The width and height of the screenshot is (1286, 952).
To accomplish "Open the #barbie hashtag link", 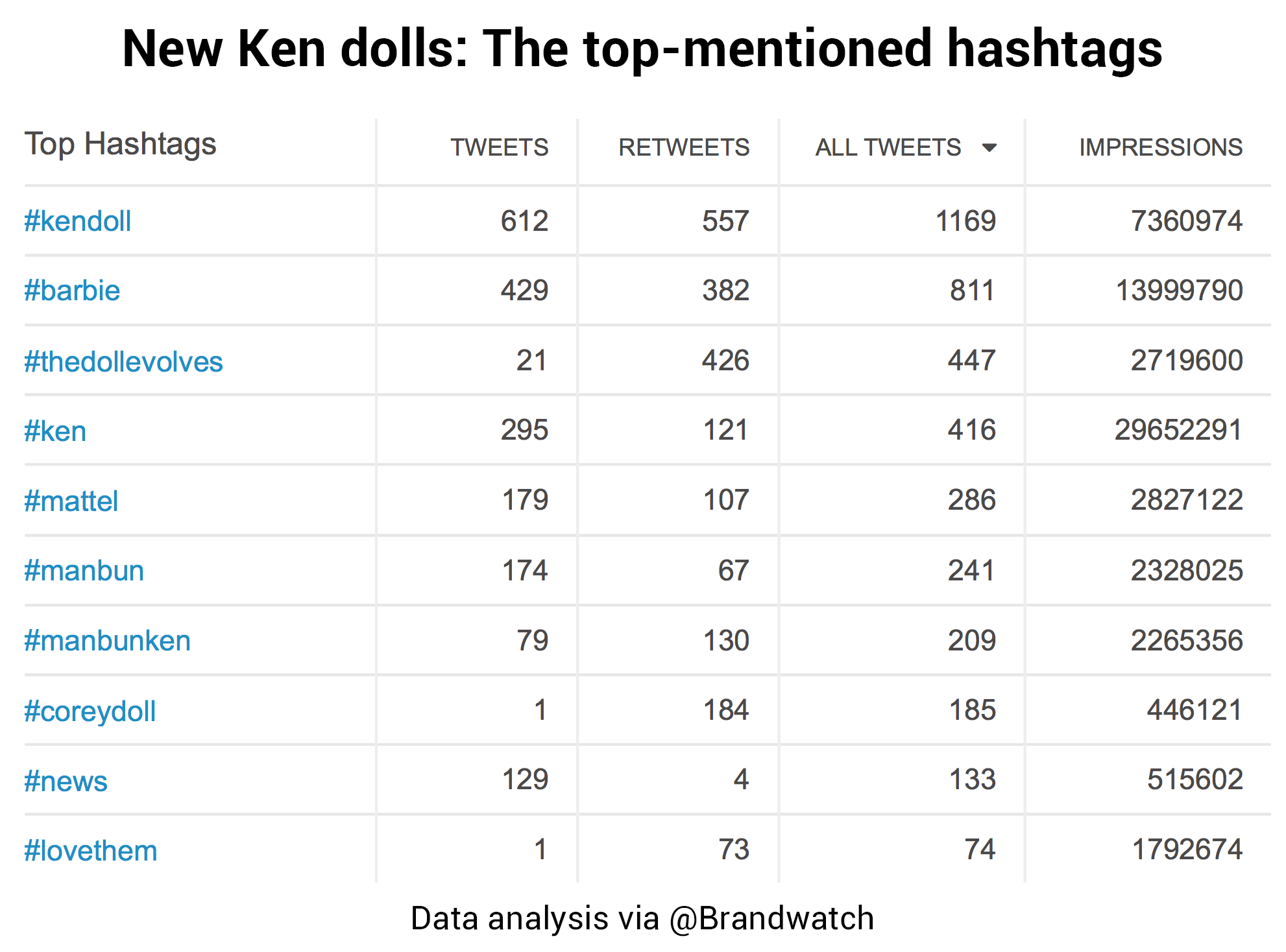I will 72,291.
